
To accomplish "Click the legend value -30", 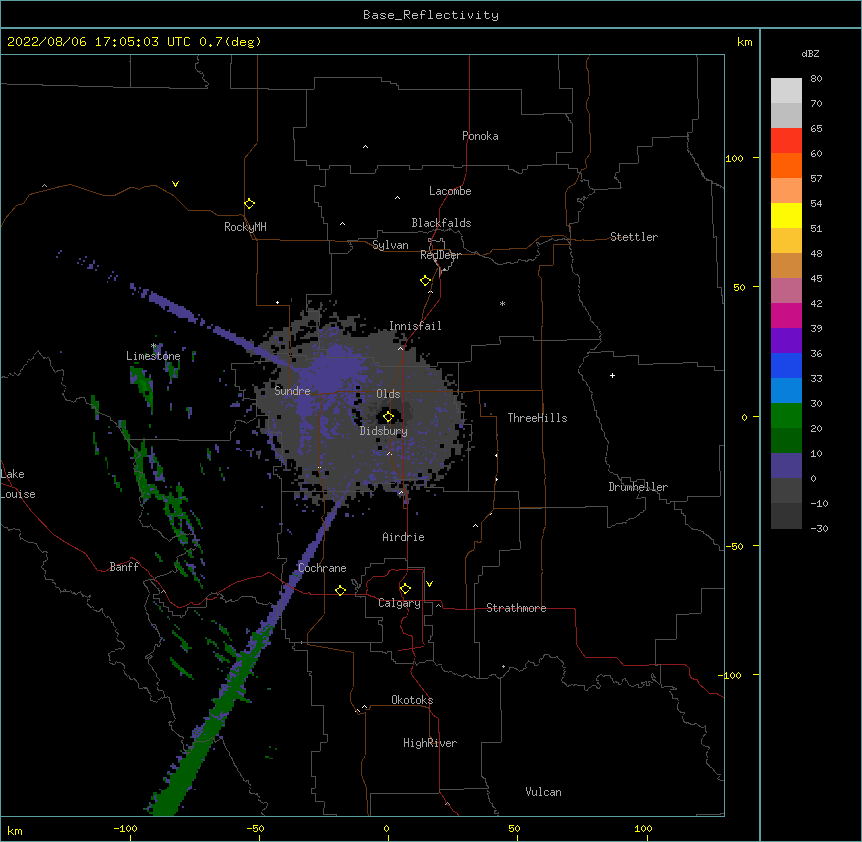I will point(820,528).
